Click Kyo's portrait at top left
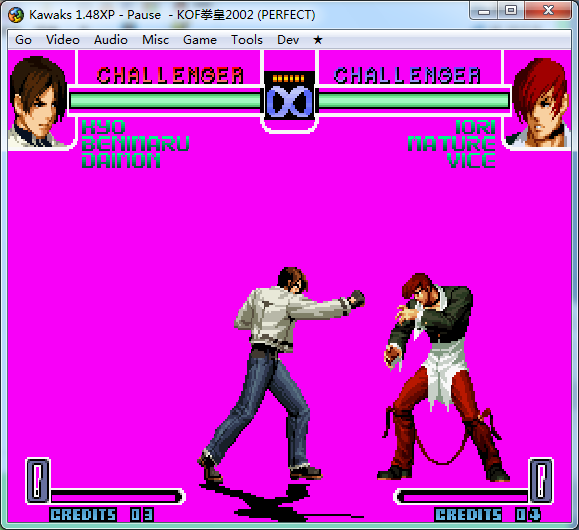This screenshot has width=579, height=530. (x=39, y=102)
